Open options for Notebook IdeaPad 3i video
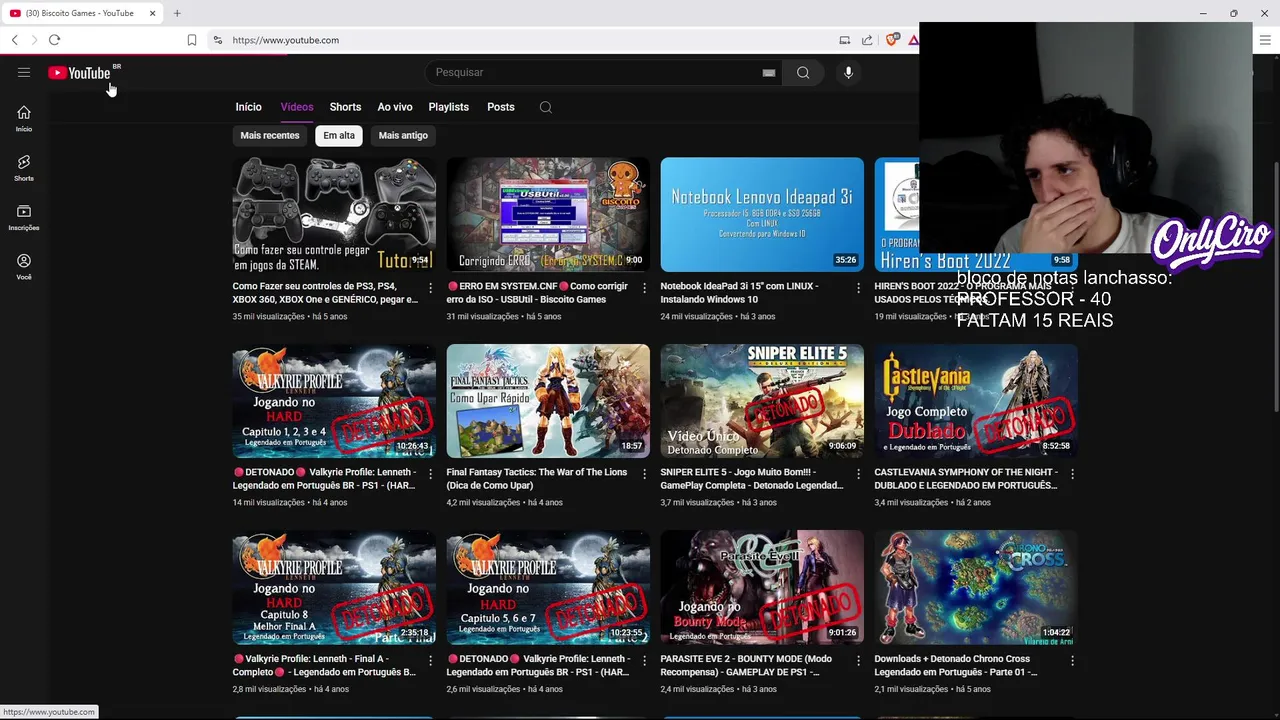This screenshot has width=1280, height=720. (x=858, y=288)
